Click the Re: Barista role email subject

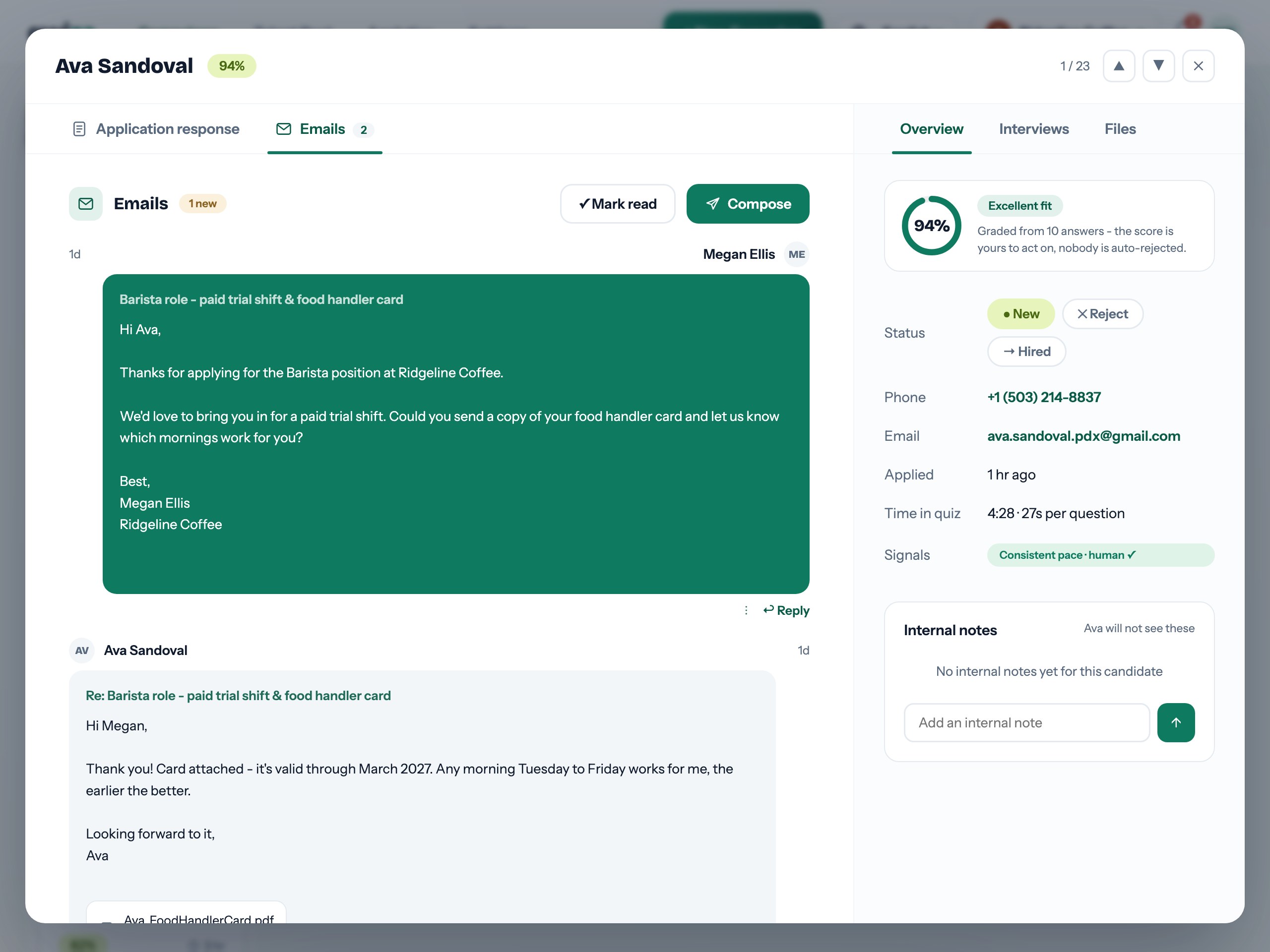coord(238,696)
